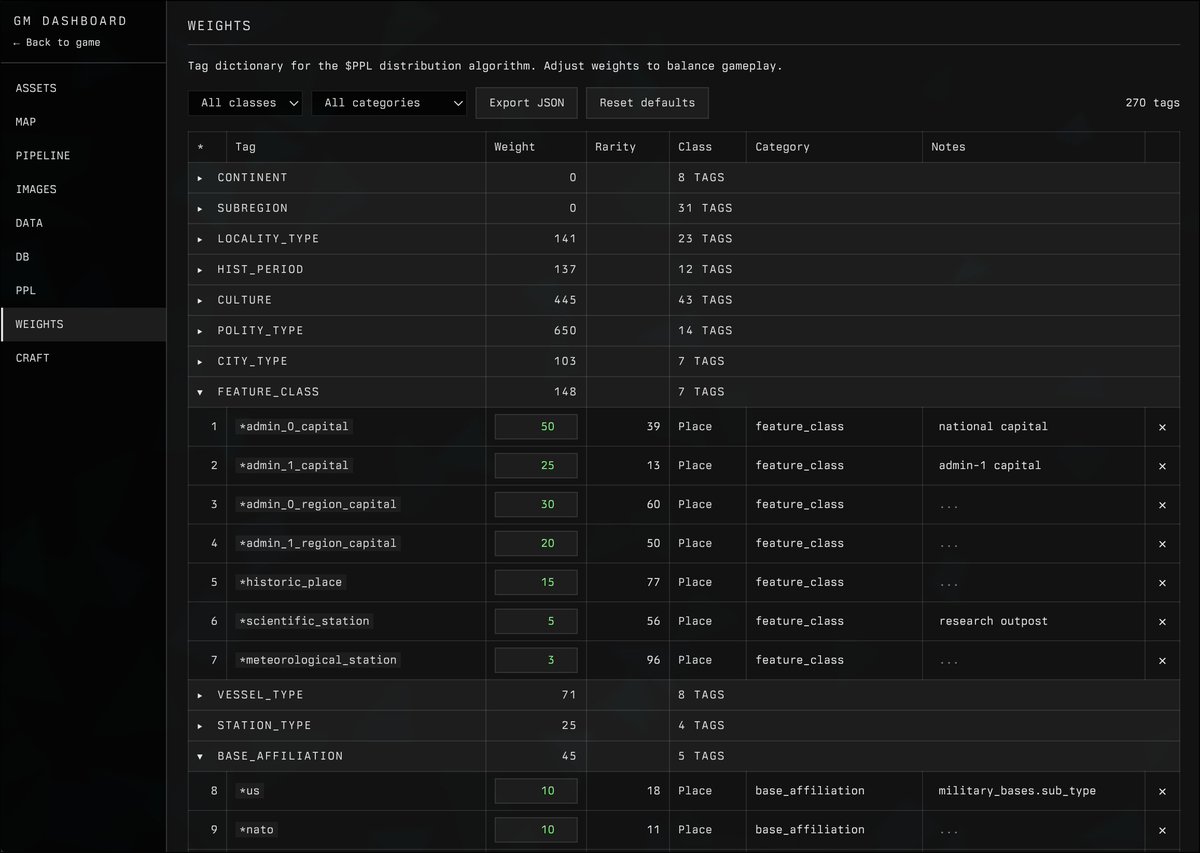Open the PPL sidebar section
The image size is (1200, 853).
coord(83,291)
